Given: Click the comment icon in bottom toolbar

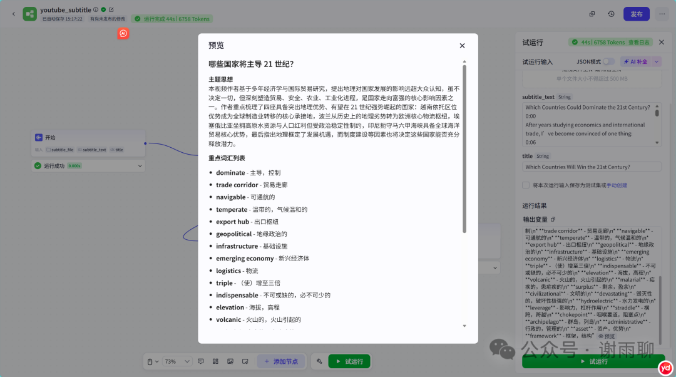Looking at the screenshot, I should (201, 361).
